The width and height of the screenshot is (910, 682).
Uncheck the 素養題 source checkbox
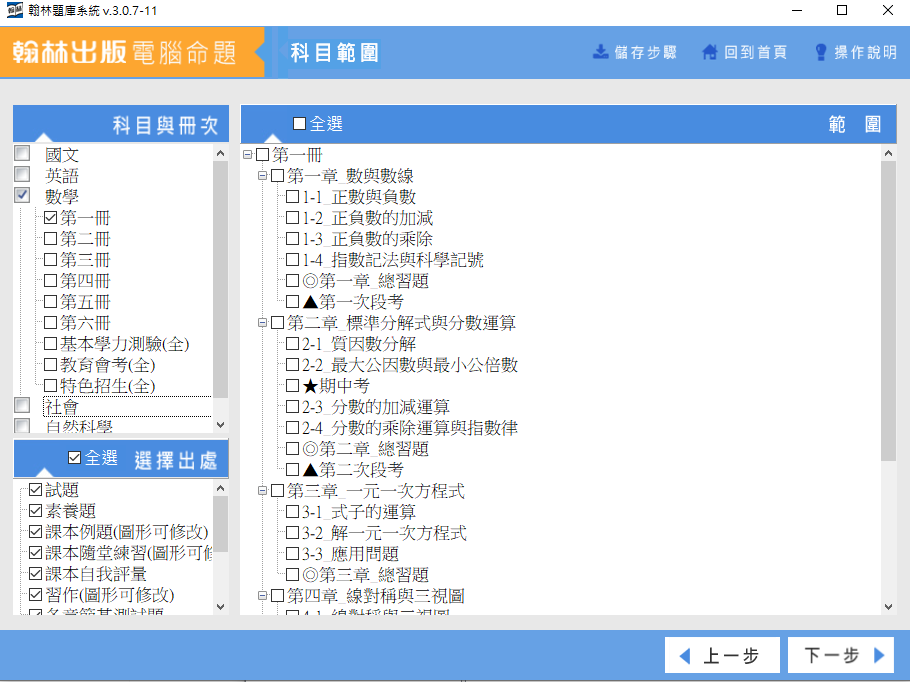tap(36, 511)
